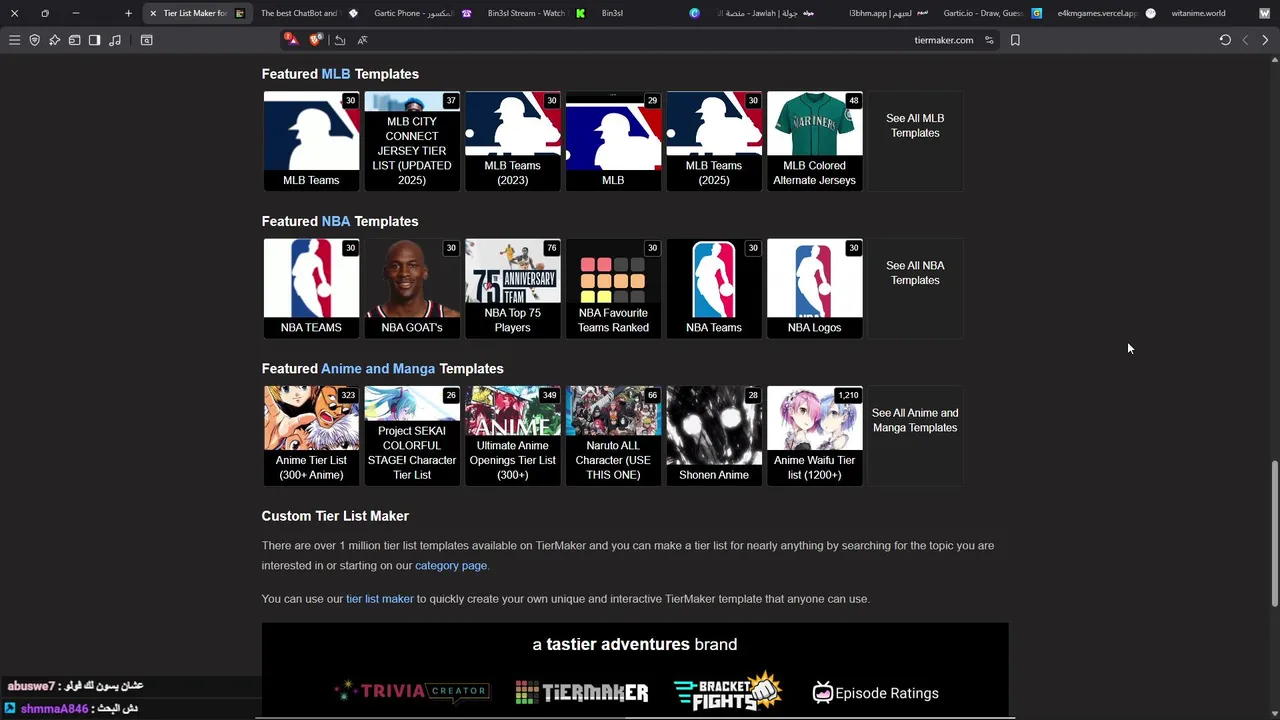
Task: Click the TierMaker logo in footer
Action: point(581,692)
